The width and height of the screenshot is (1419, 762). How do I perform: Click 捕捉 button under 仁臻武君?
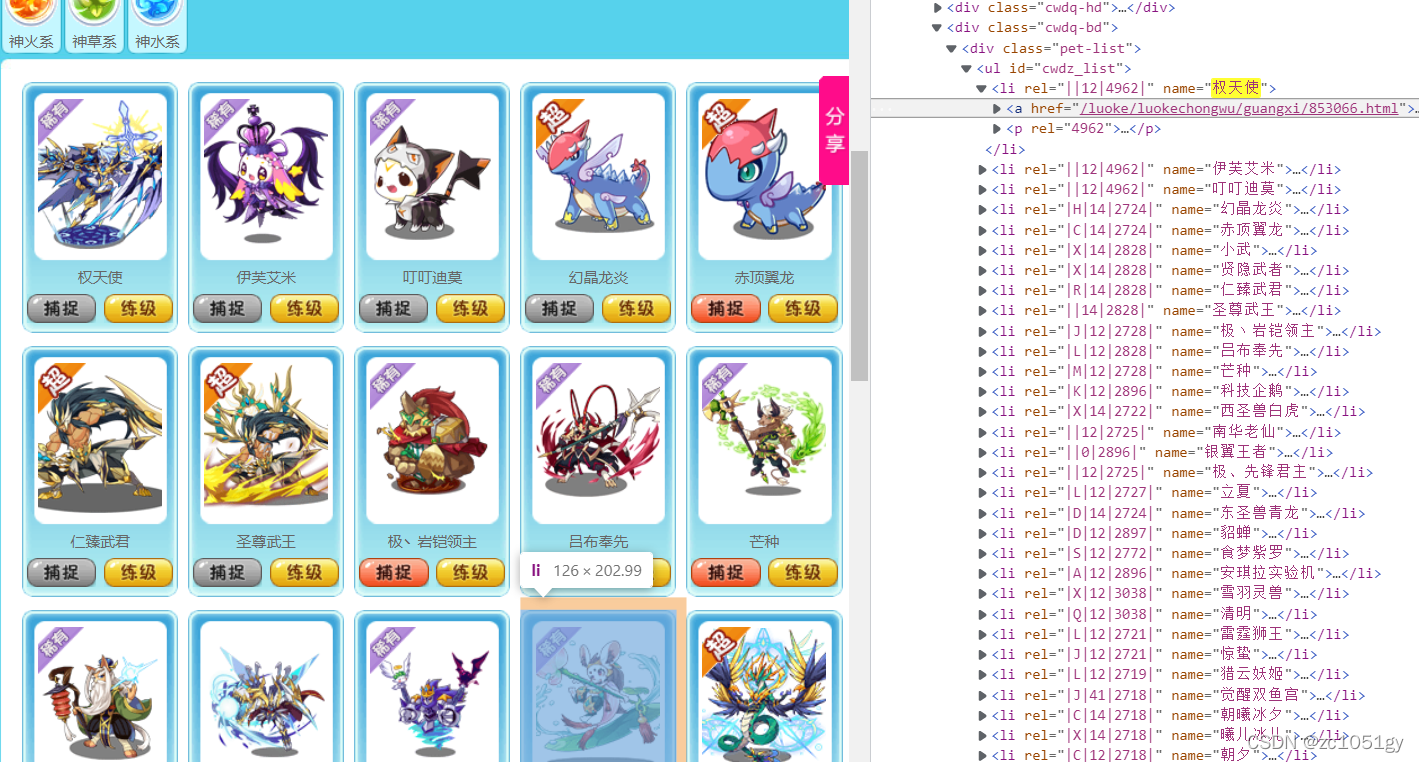pos(61,573)
